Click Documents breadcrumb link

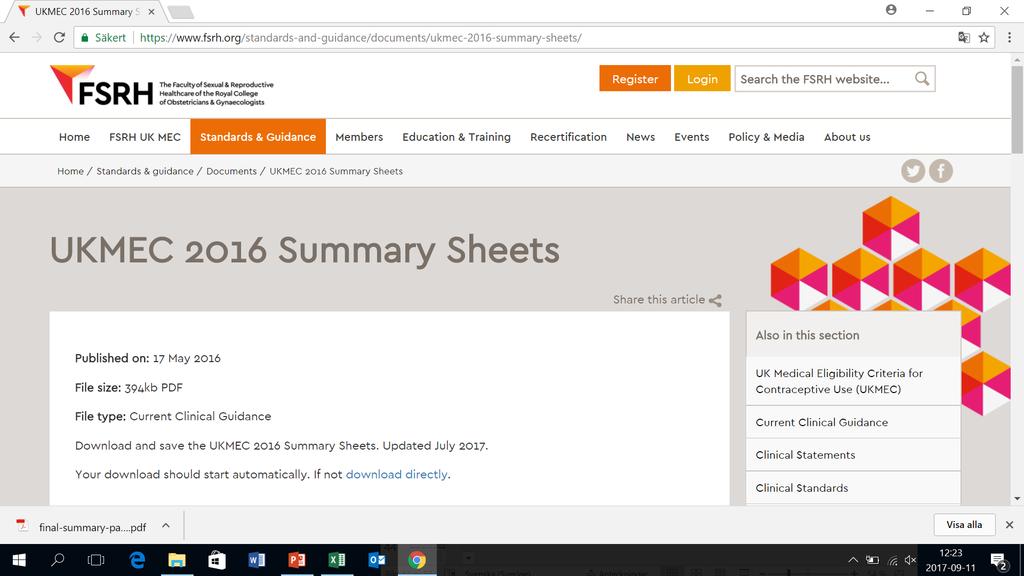(231, 171)
